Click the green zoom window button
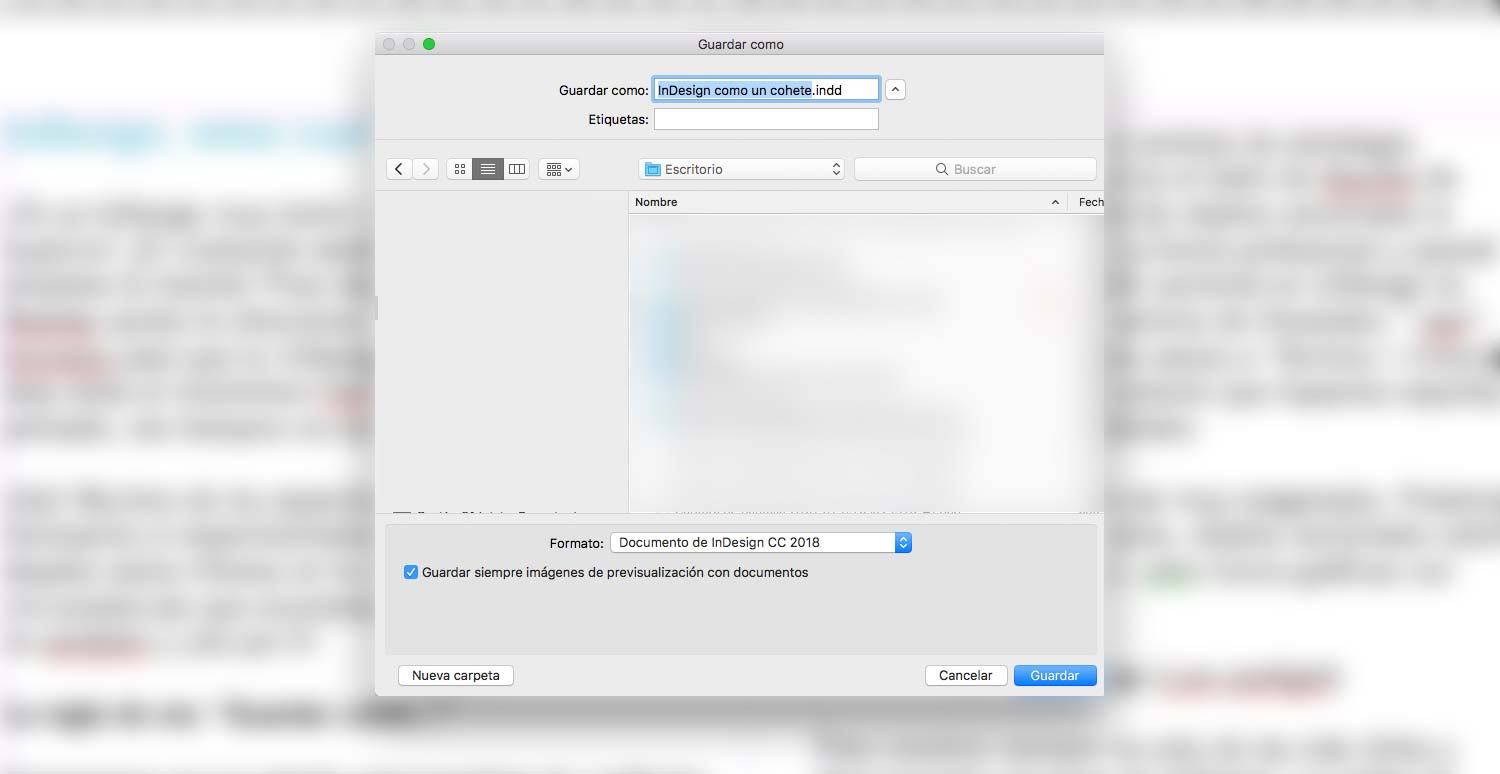 (x=429, y=44)
